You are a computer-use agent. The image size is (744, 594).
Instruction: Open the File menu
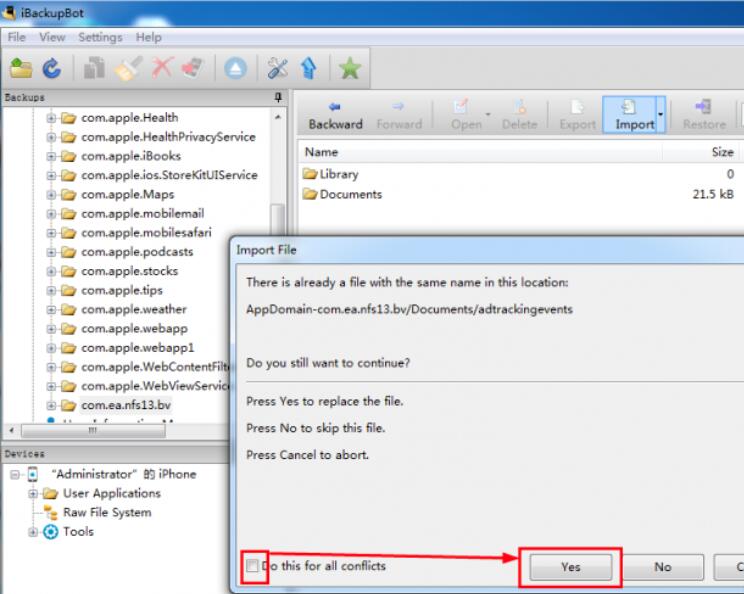(17, 37)
